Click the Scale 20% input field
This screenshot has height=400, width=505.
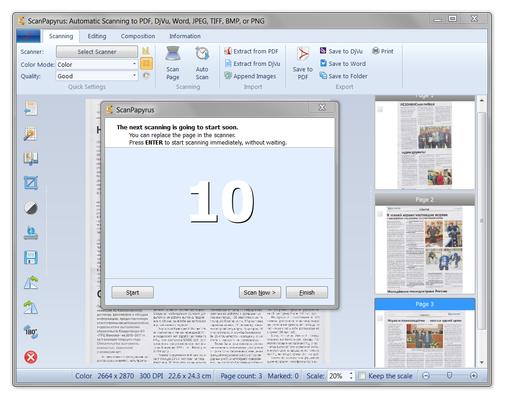pos(338,376)
